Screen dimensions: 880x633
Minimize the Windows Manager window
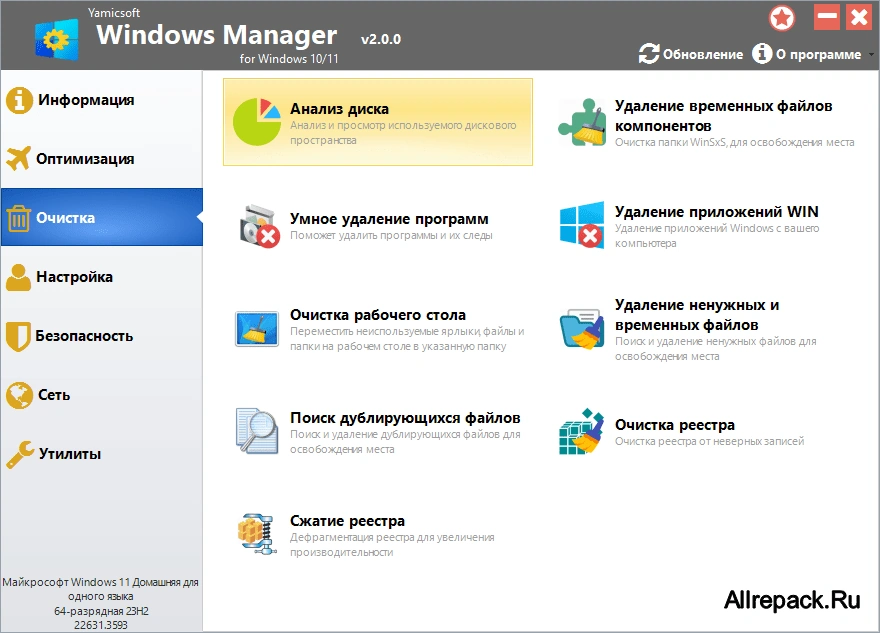pyautogui.click(x=827, y=17)
